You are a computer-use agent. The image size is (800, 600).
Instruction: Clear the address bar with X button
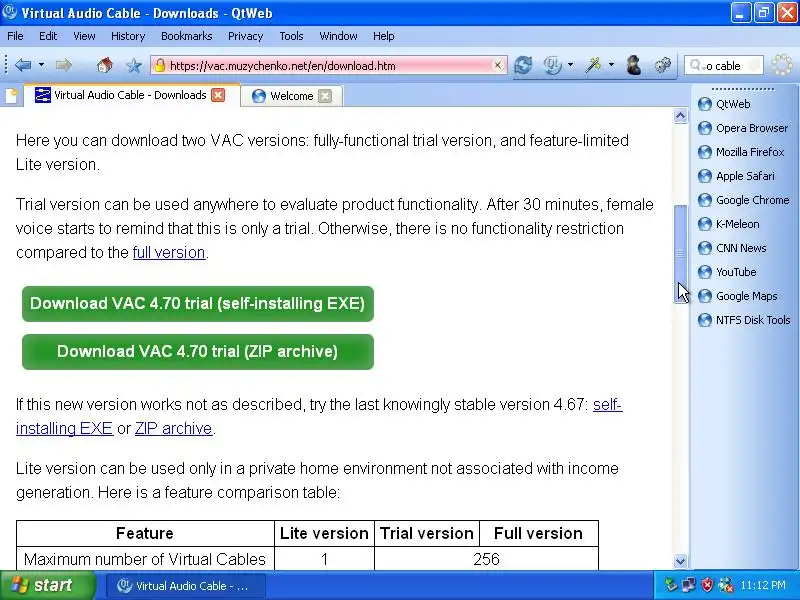497,65
